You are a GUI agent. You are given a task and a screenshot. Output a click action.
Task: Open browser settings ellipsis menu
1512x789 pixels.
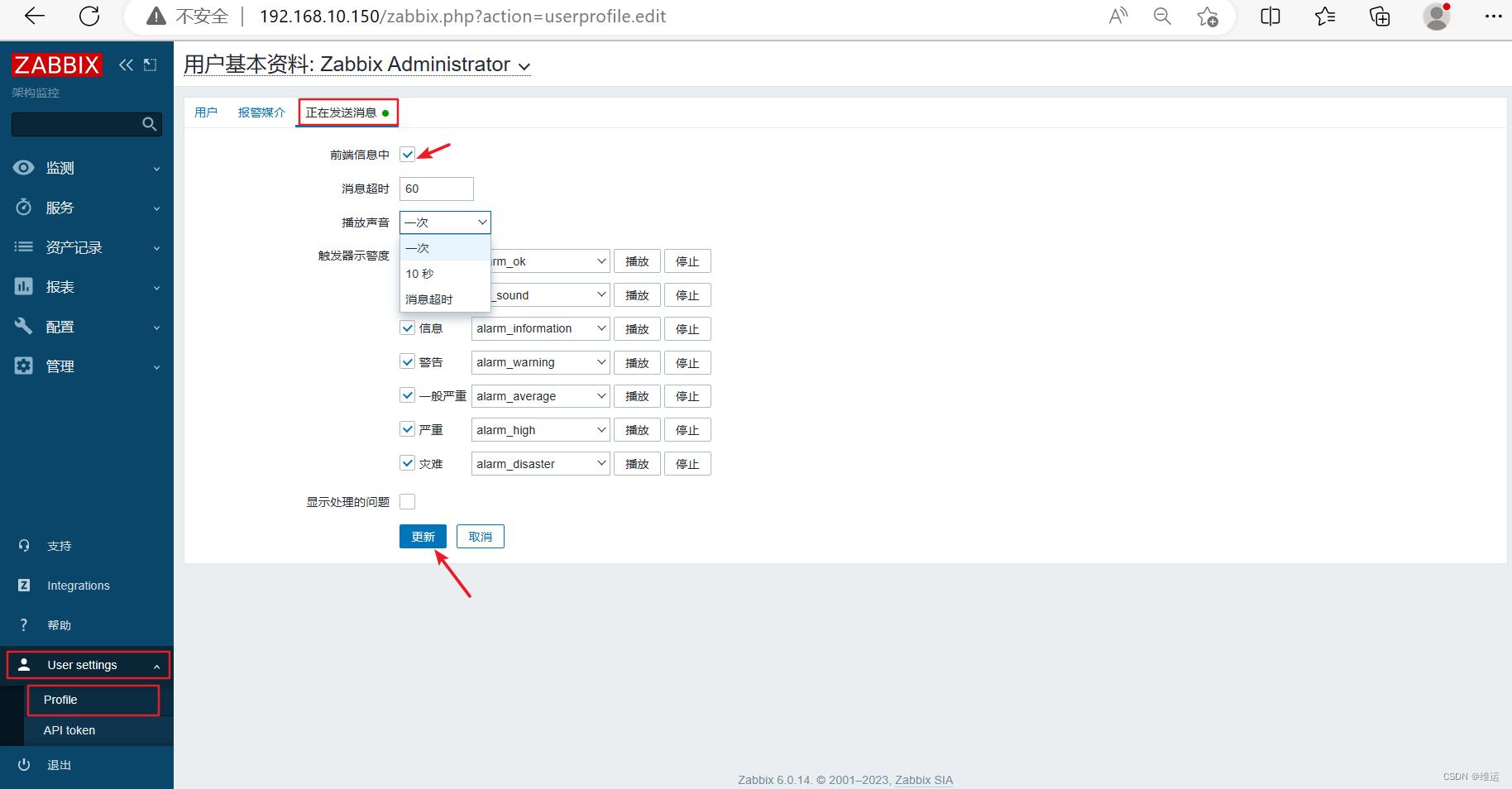(1493, 16)
